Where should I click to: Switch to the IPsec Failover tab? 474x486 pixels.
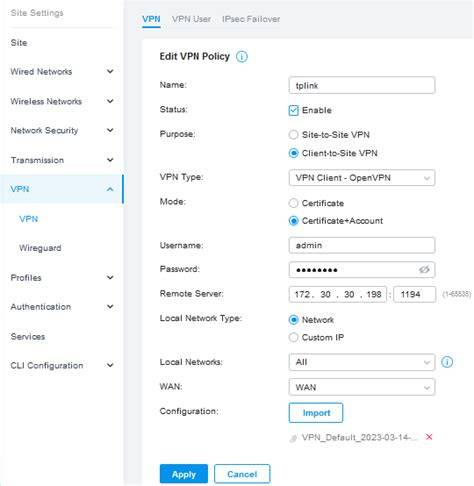click(251, 19)
